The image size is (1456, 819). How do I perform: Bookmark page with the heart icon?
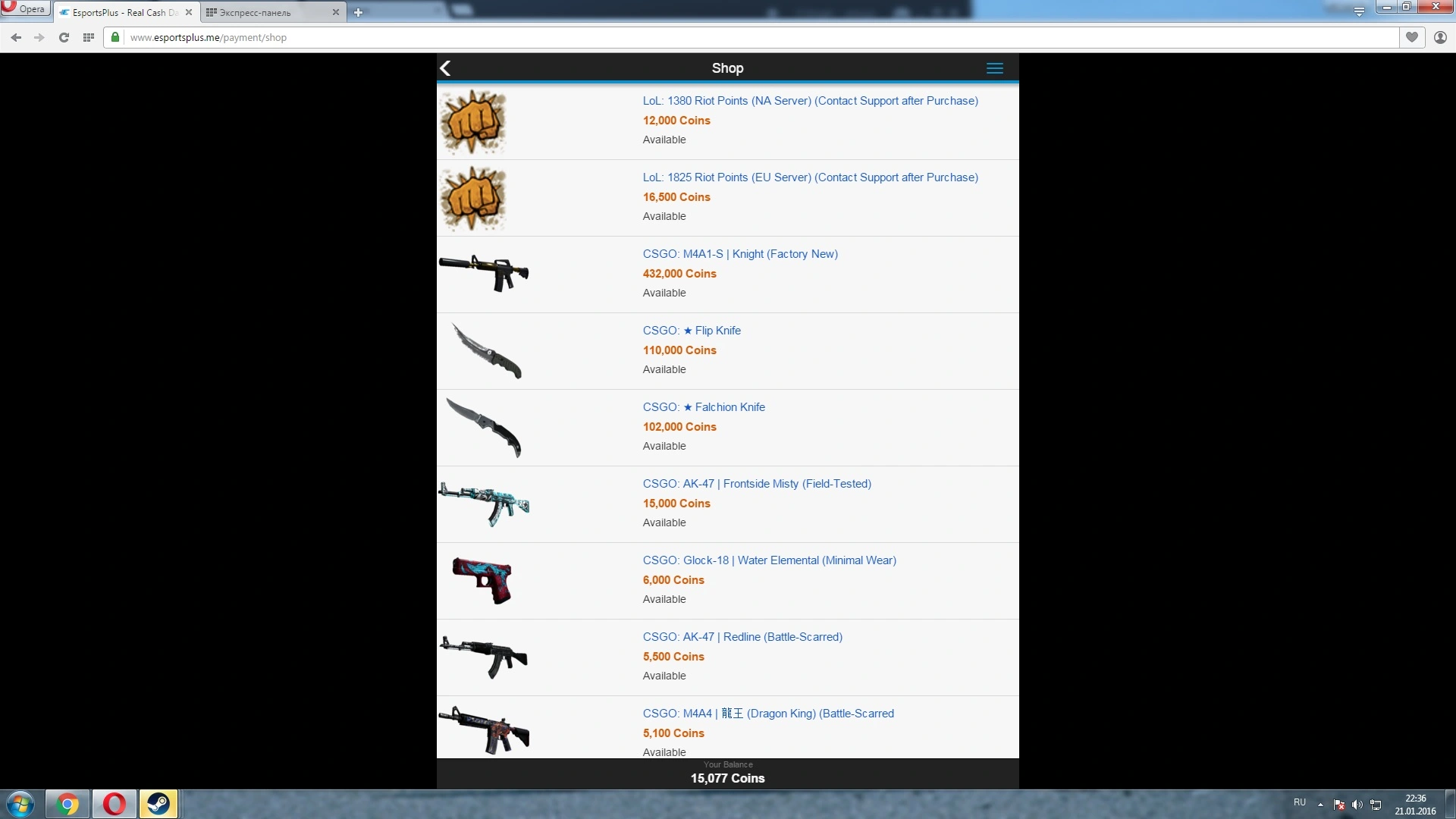[x=1411, y=37]
